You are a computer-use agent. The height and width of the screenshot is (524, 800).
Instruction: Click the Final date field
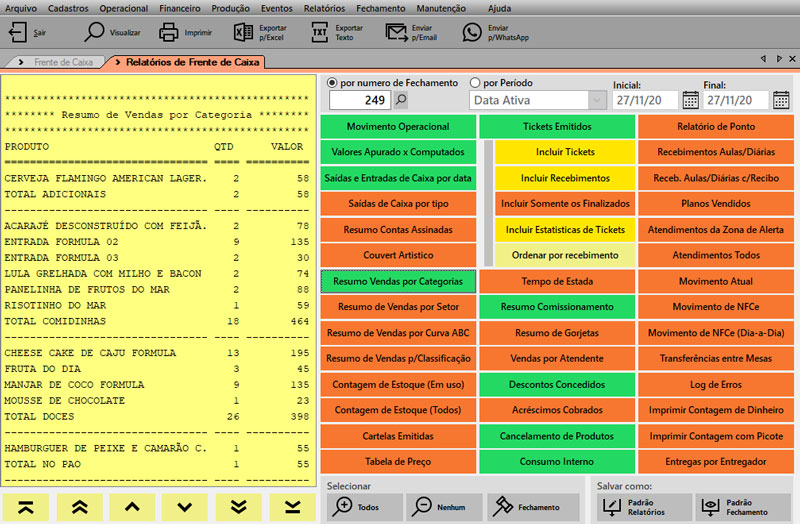coord(735,100)
